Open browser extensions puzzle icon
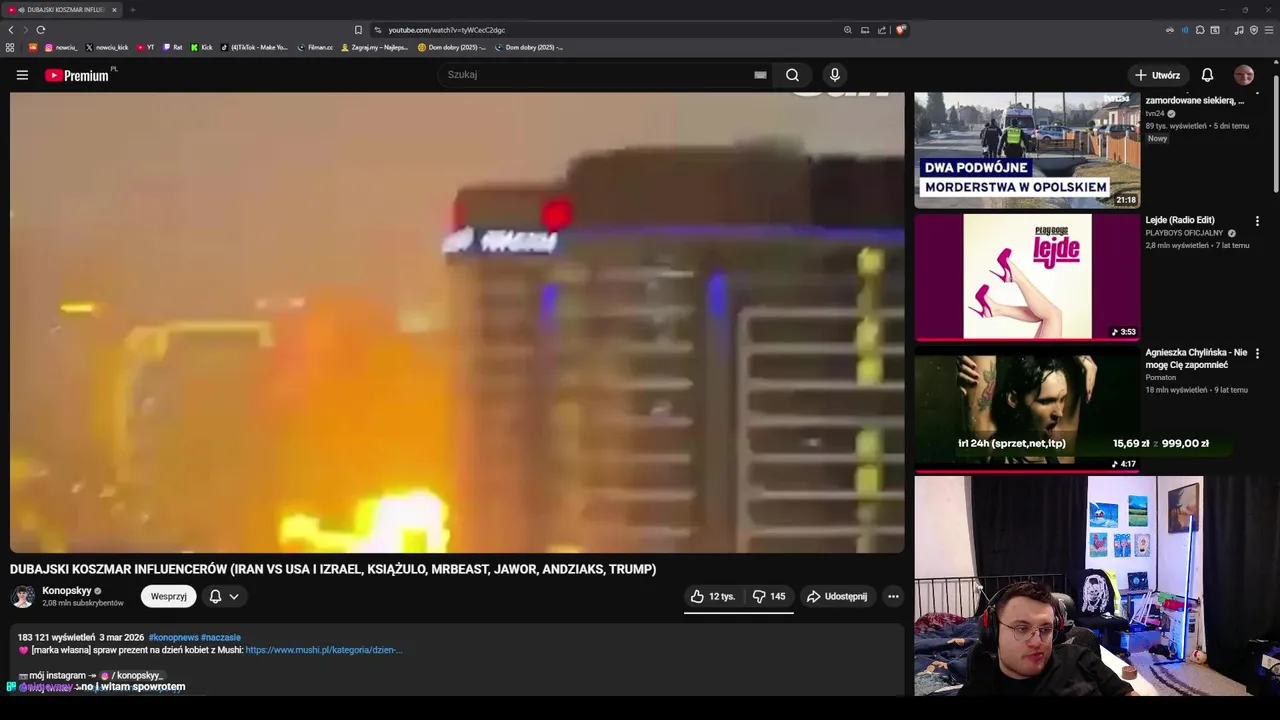The height and width of the screenshot is (720, 1280). (x=1200, y=30)
